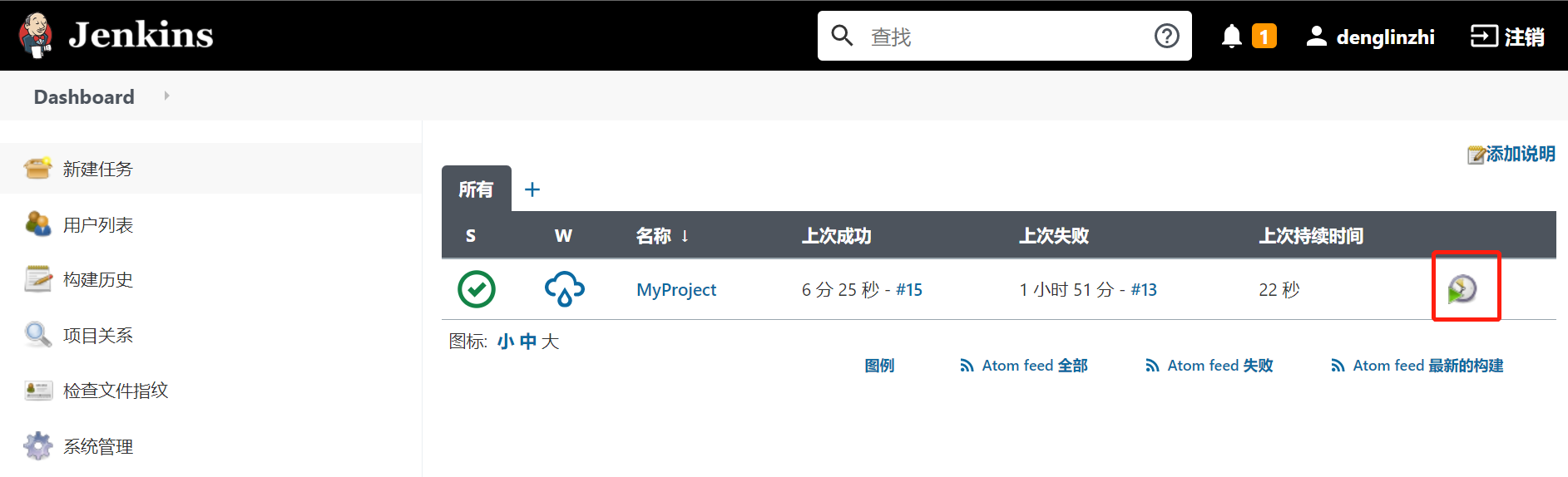Open the search help question-mark icon
The width and height of the screenshot is (1568, 477).
pos(1166,36)
